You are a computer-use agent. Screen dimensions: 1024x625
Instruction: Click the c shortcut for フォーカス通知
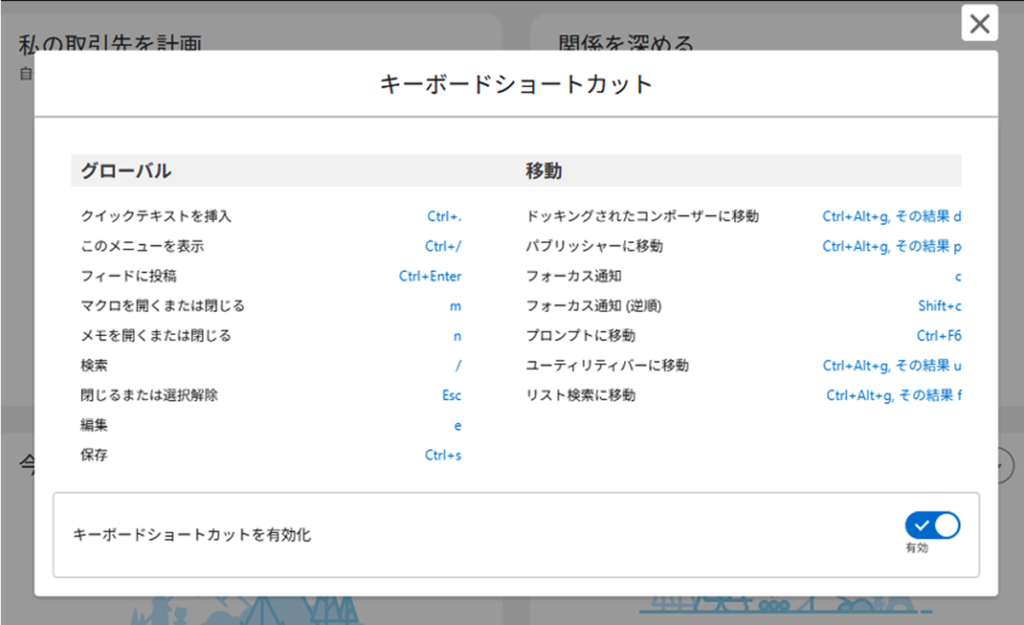tap(958, 276)
